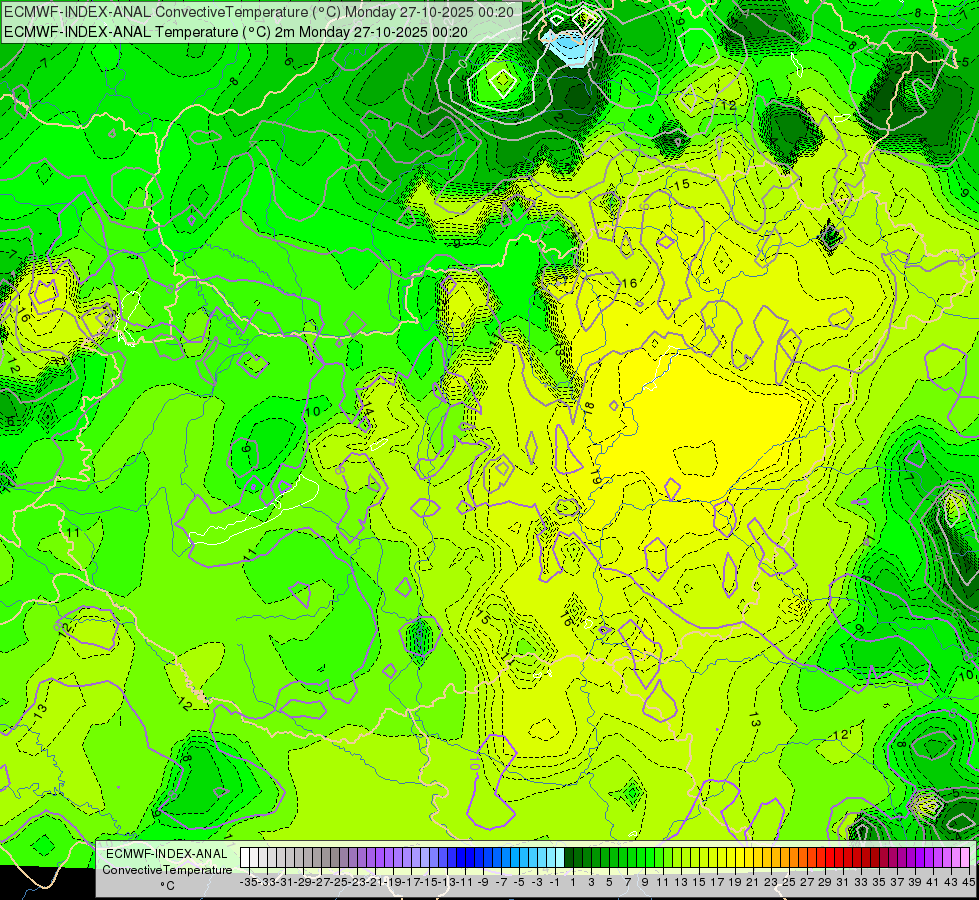Image resolution: width=979 pixels, height=900 pixels.
Task: Select the bright red swatch above 31
Action: [x=839, y=858]
